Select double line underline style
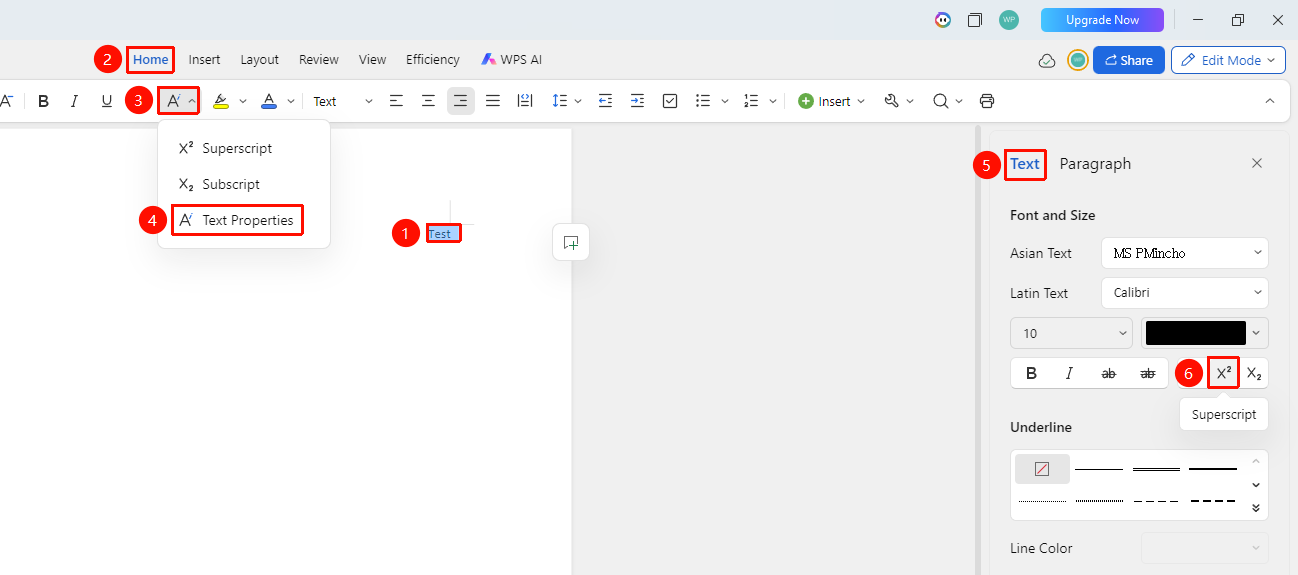Viewport: 1298px width, 575px height. pyautogui.click(x=1156, y=469)
